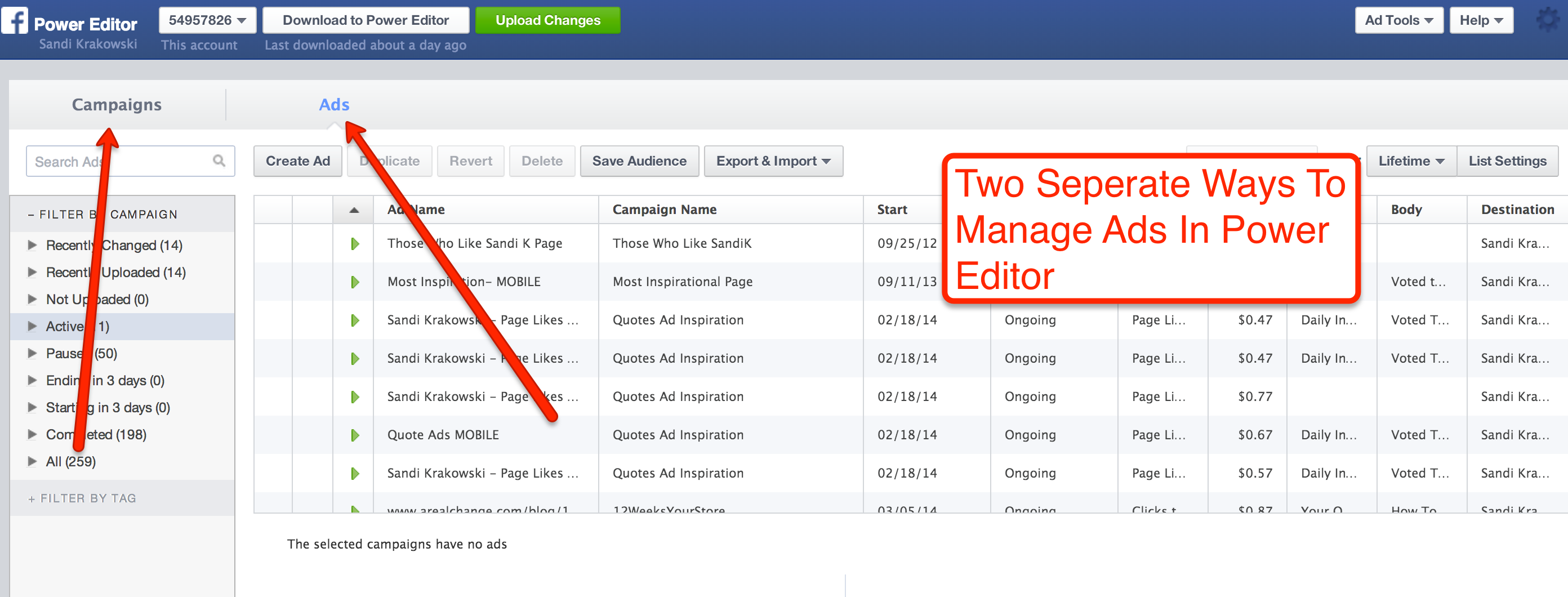Image resolution: width=1568 pixels, height=597 pixels.
Task: Open the List Settings button
Action: (x=1507, y=161)
